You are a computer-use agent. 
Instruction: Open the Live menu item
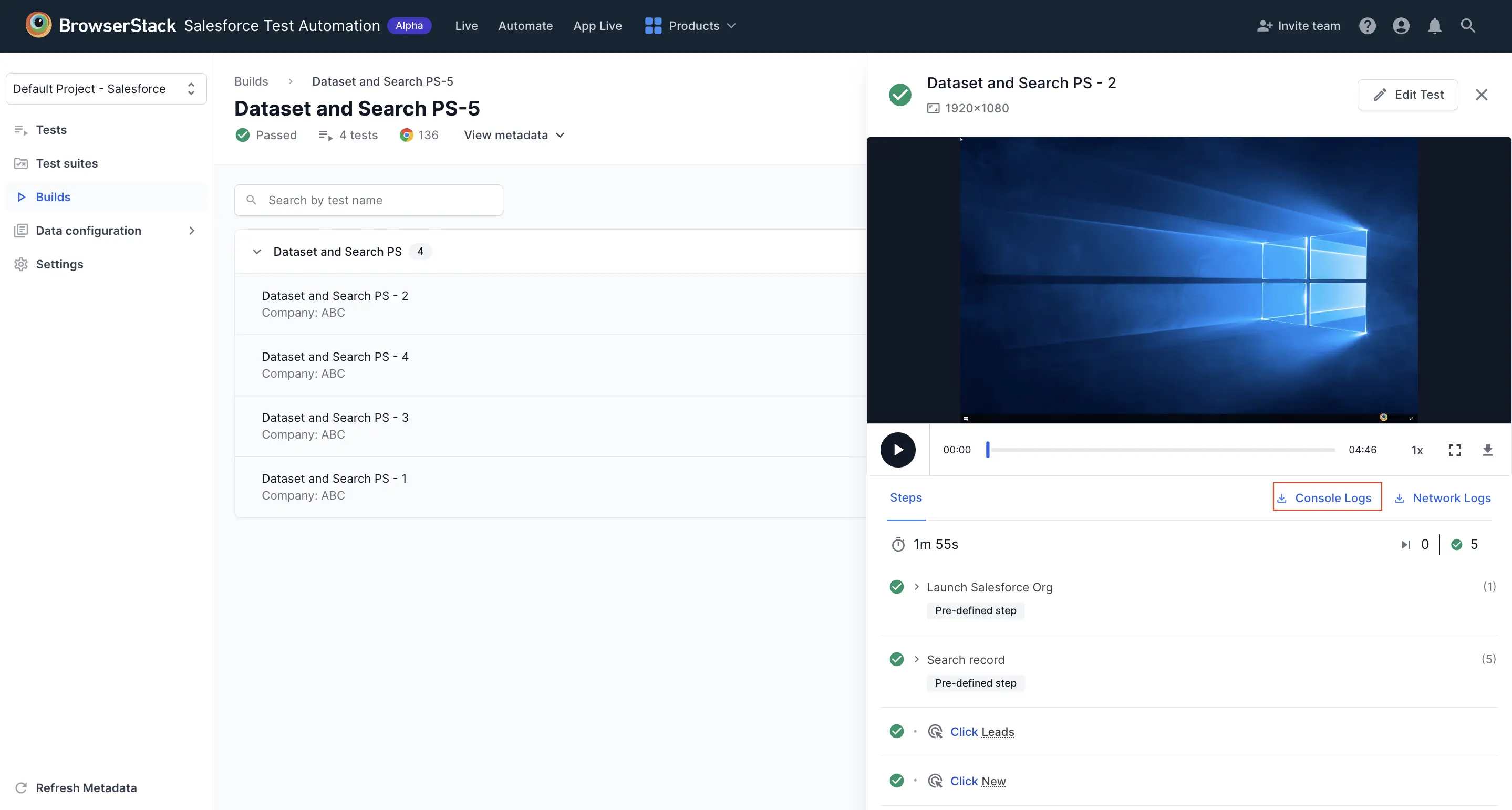coord(466,26)
